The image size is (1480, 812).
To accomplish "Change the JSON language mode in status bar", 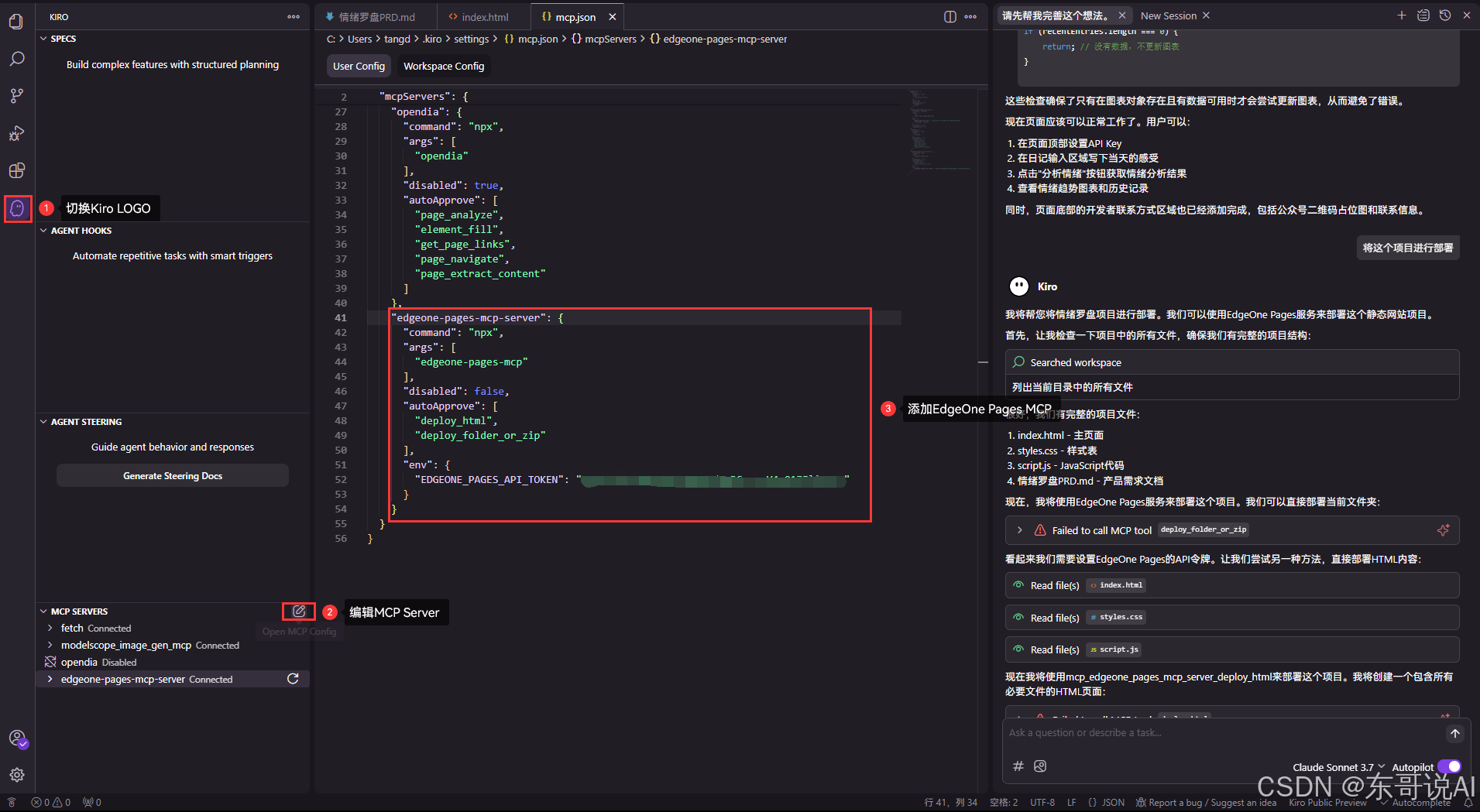I will pyautogui.click(x=1106, y=803).
